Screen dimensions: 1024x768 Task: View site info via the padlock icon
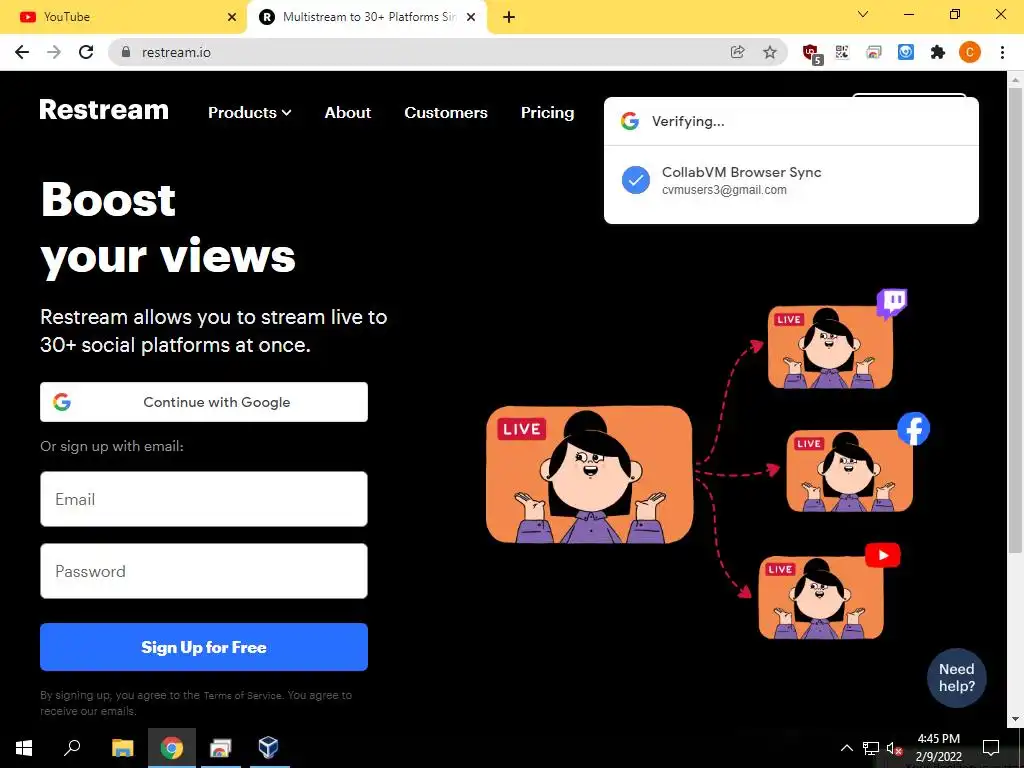126,52
